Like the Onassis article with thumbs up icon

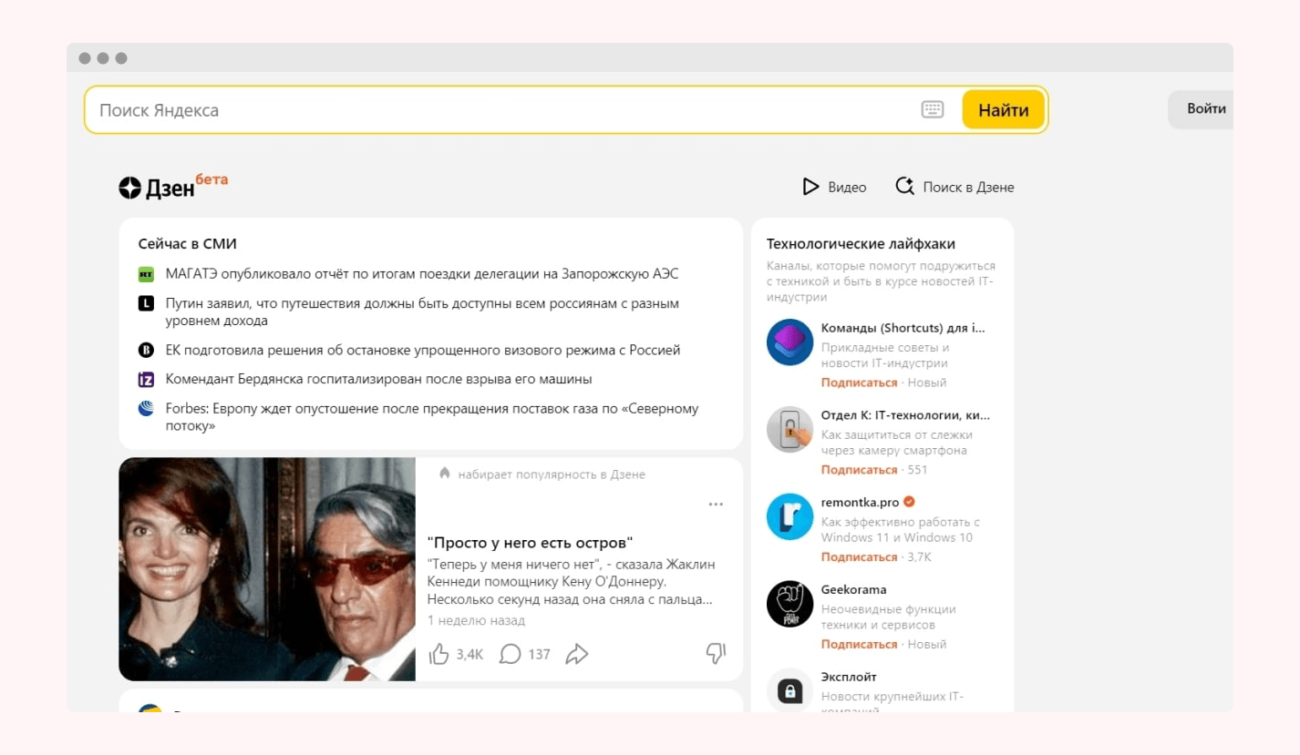(438, 653)
